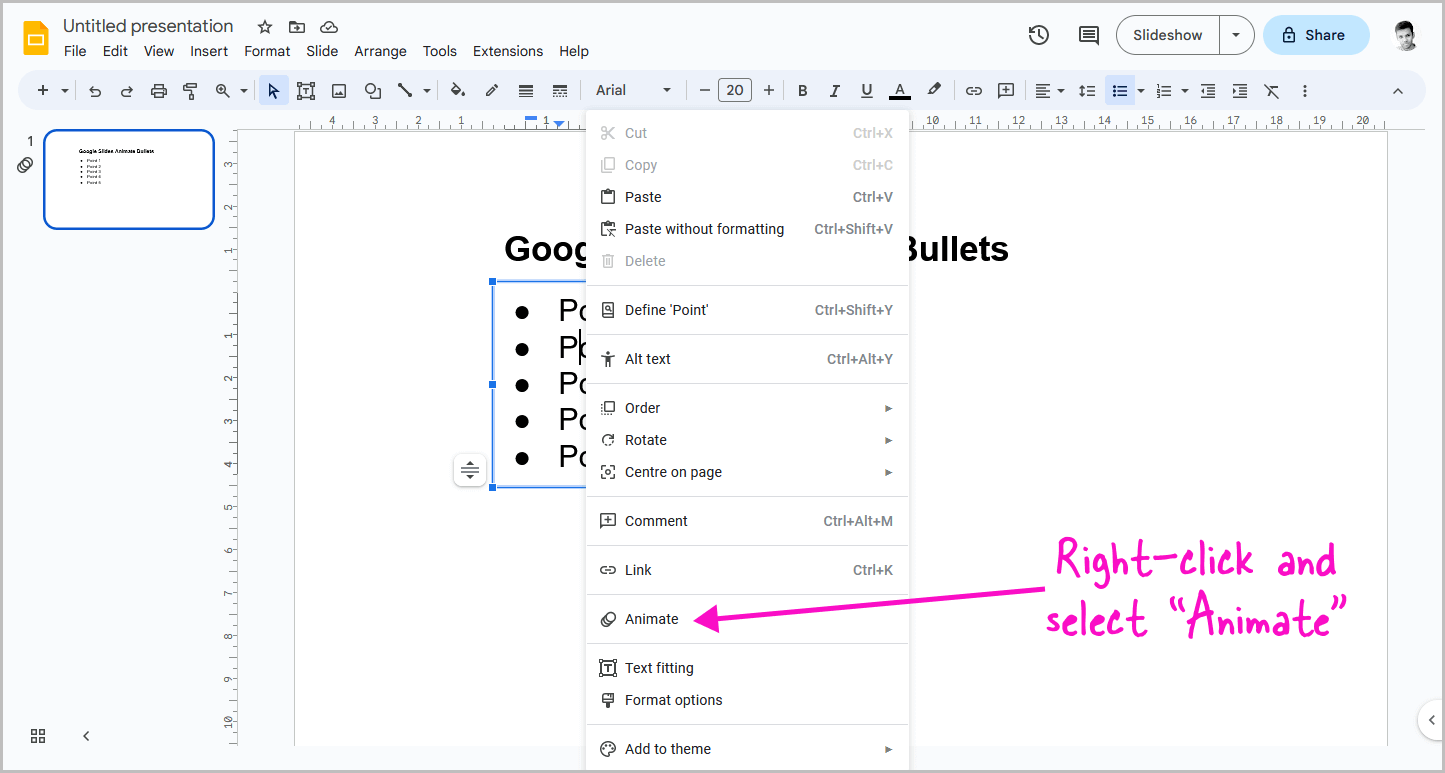Screen dimensions: 1445x773
Task: Open the Extensions menu
Action: (x=508, y=51)
